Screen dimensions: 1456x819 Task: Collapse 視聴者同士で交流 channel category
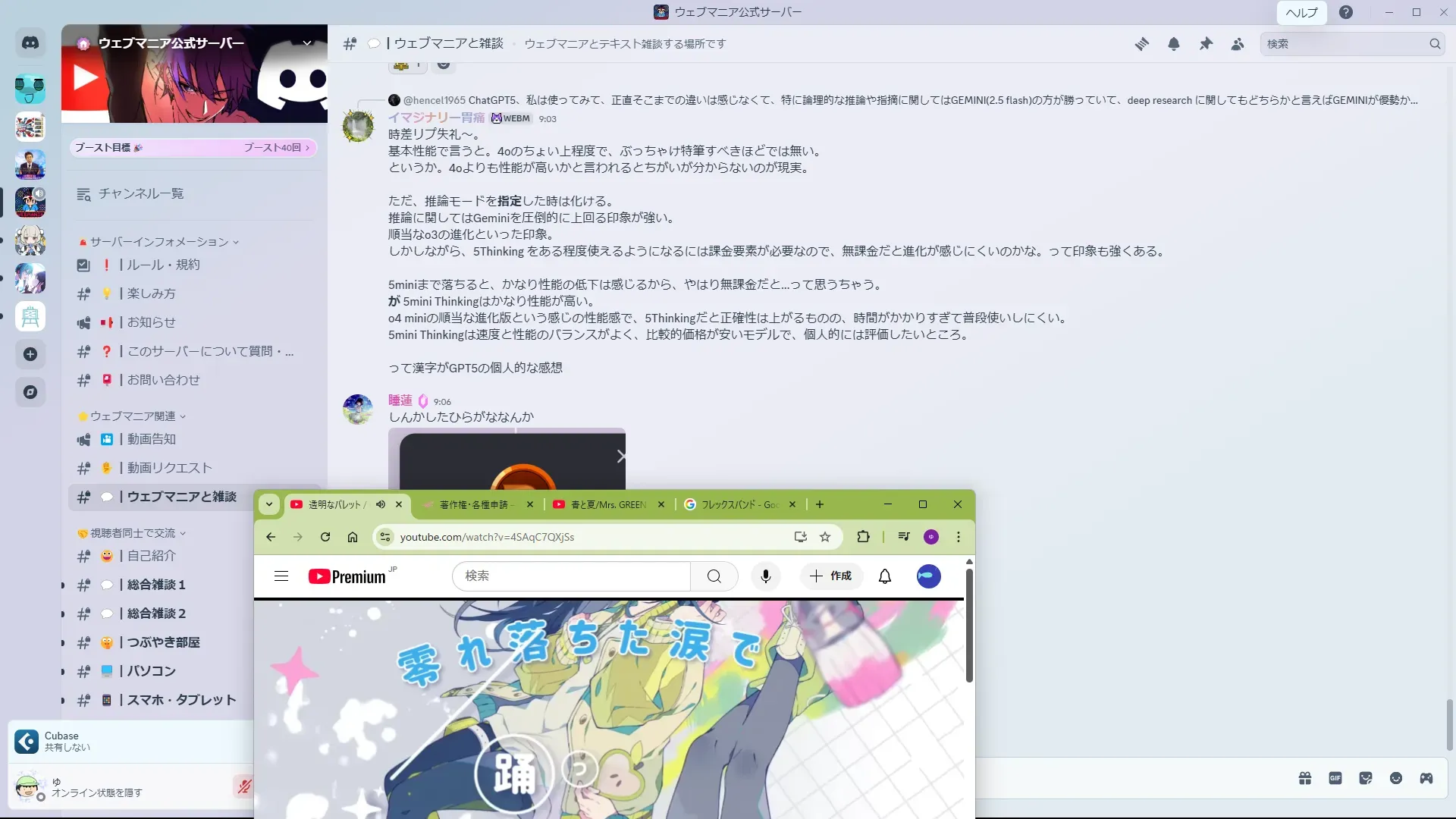(x=133, y=533)
